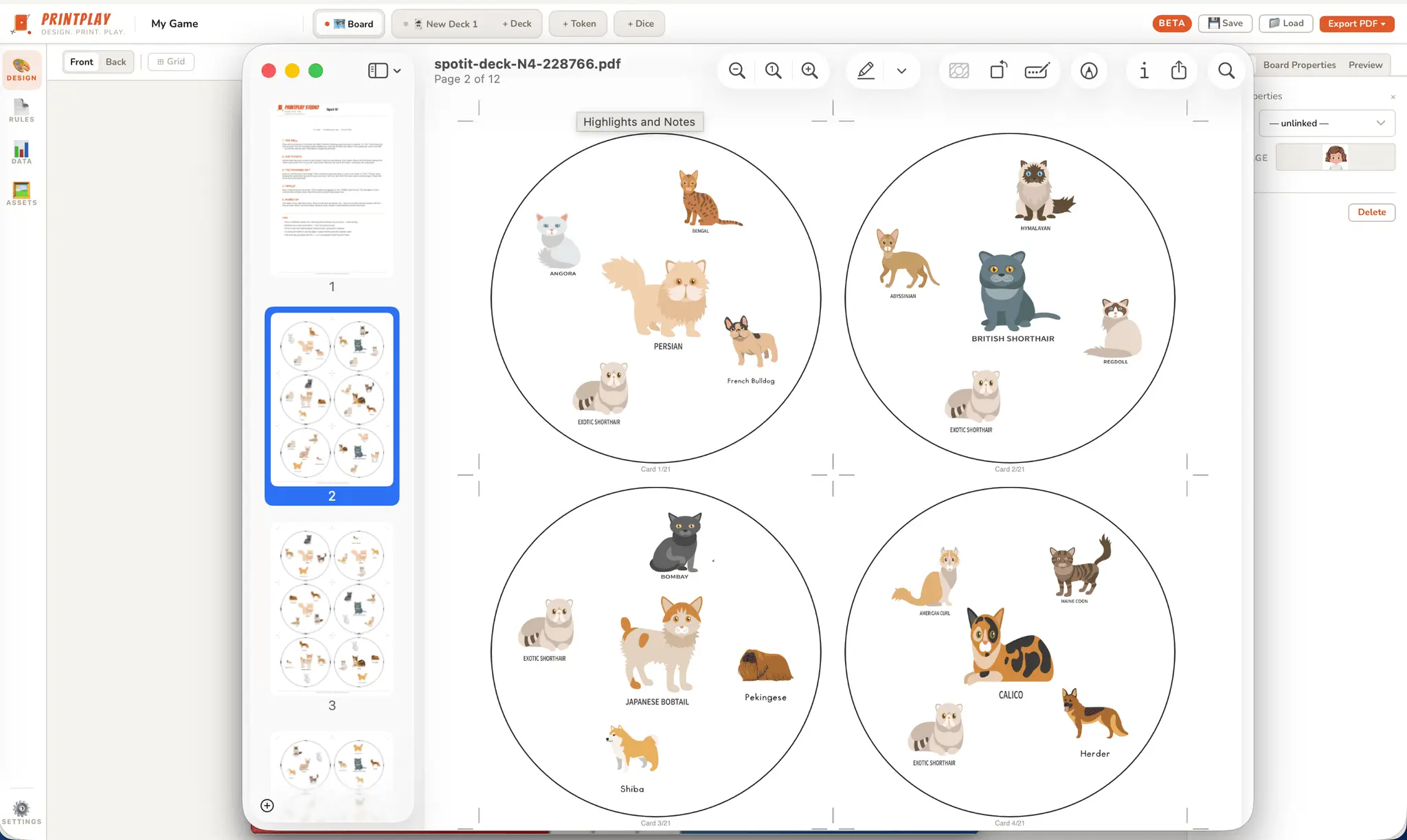Open the Export PDF dropdown
This screenshot has height=840, width=1407.
tap(1356, 23)
